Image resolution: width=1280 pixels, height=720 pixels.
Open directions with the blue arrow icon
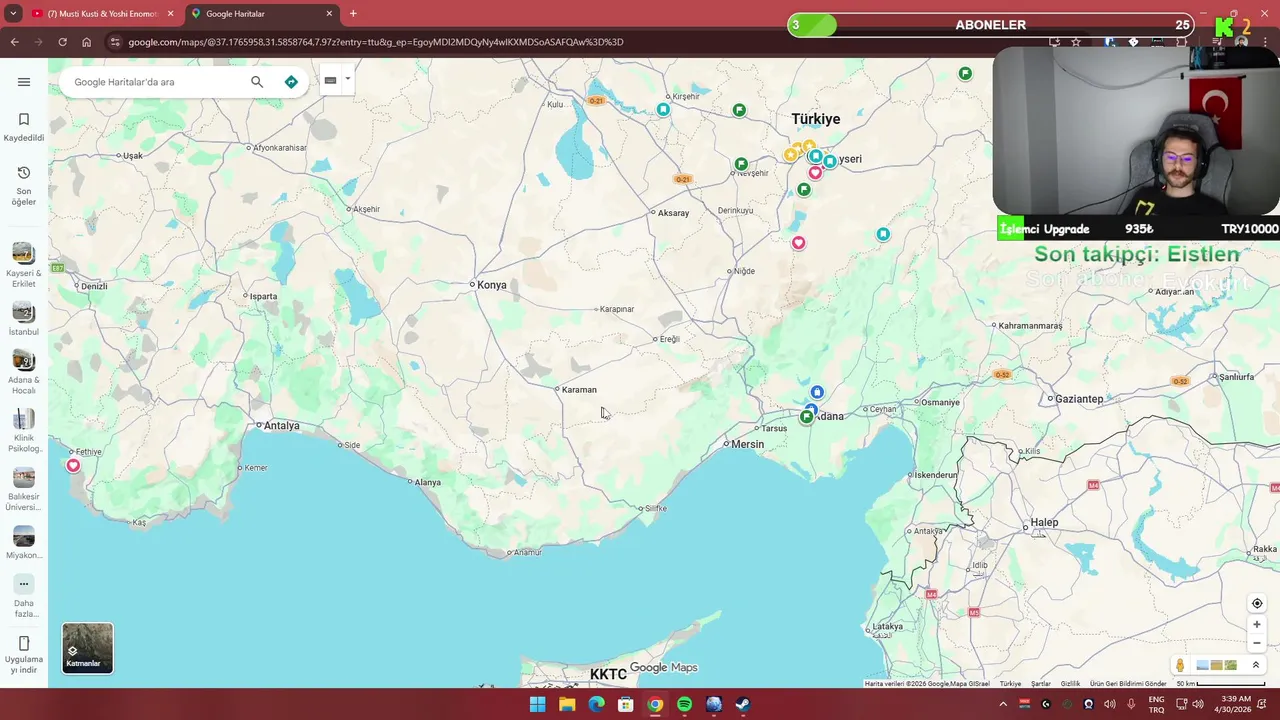tap(291, 82)
